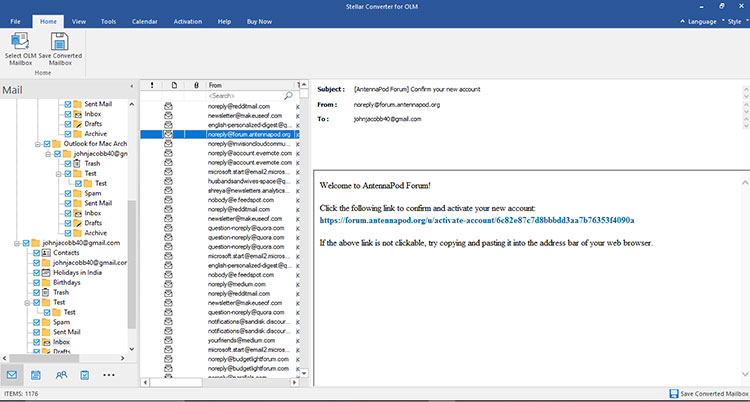This screenshot has width=750, height=402.
Task: Click the folder tree scroll-right arrow
Action: pyautogui.click(x=122, y=358)
